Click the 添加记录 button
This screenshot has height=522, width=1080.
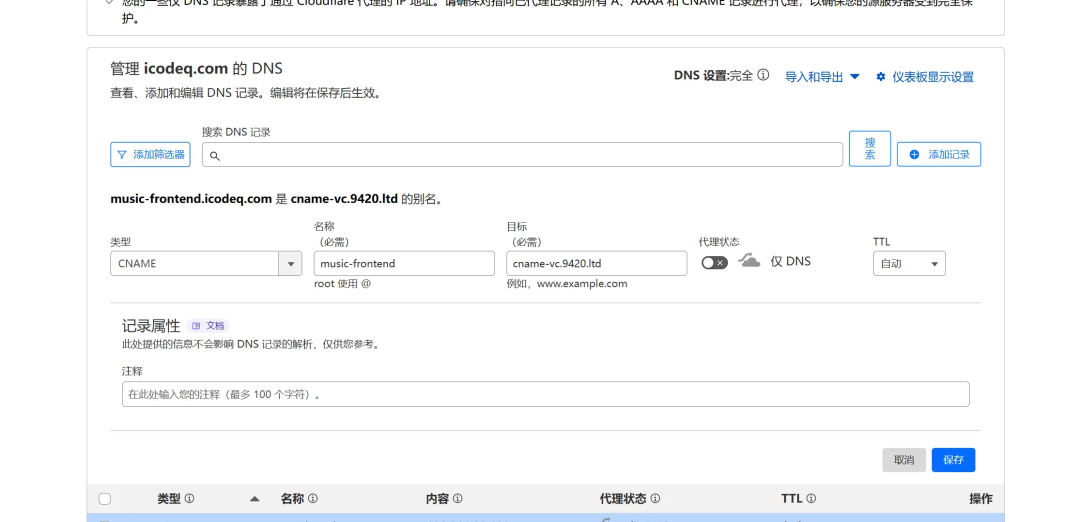[939, 155]
